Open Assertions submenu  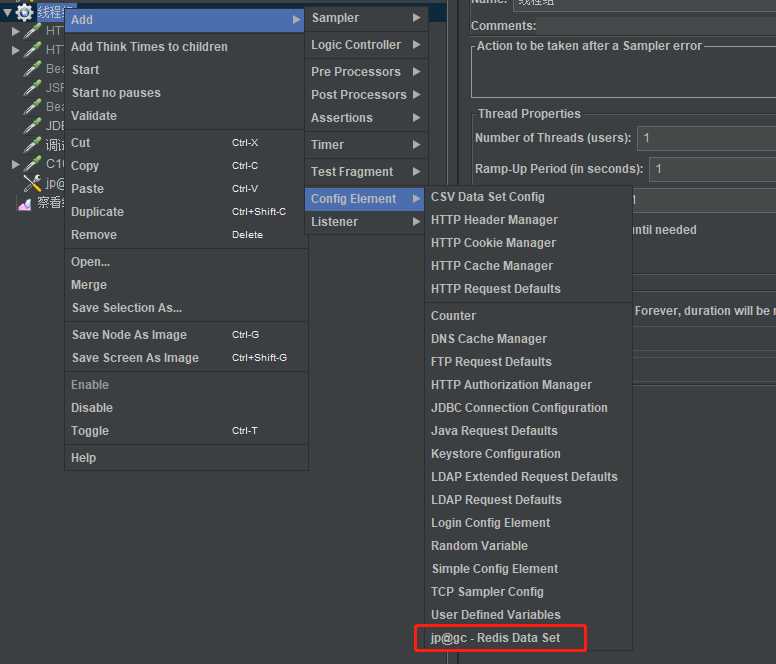coord(365,118)
